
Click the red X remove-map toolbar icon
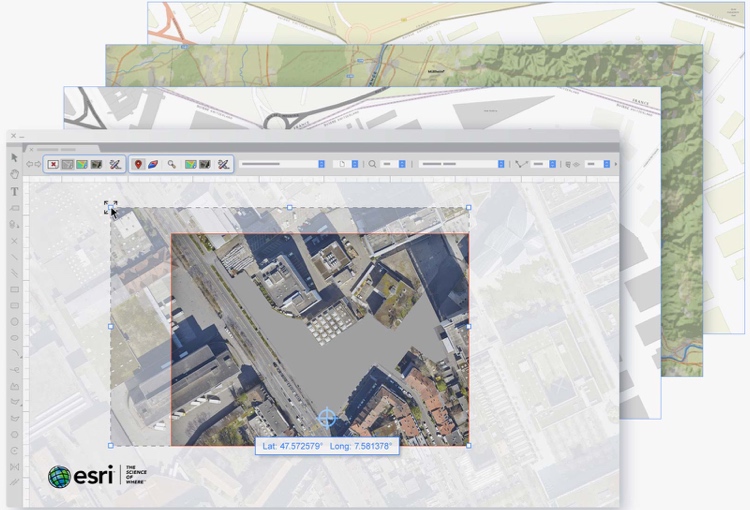(x=53, y=164)
